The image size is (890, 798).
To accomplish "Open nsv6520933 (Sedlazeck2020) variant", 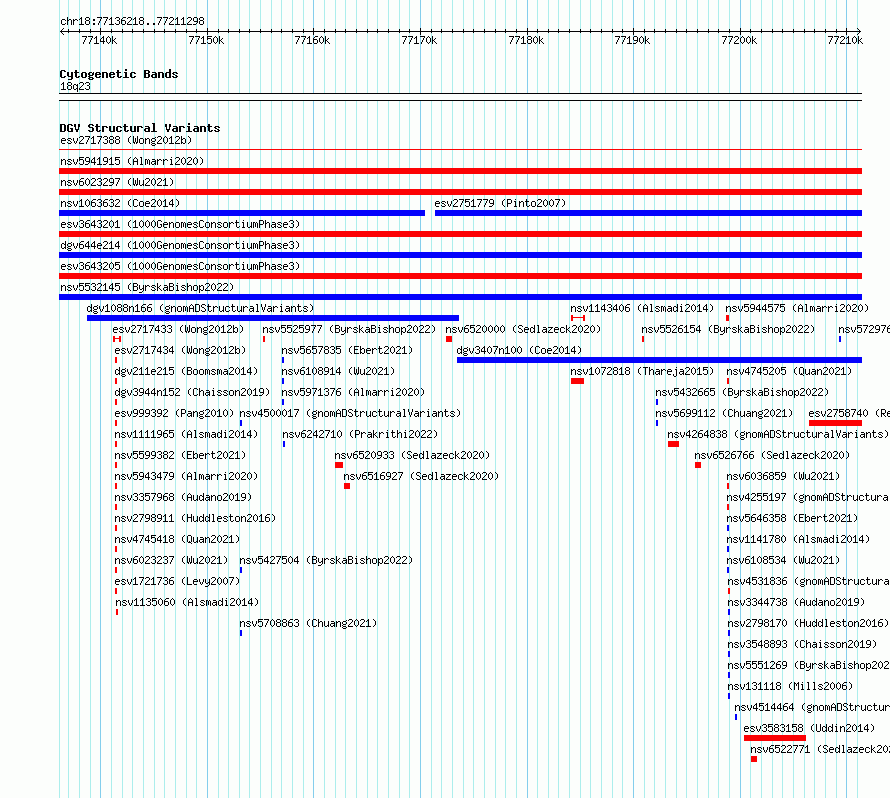I will tap(412, 455).
